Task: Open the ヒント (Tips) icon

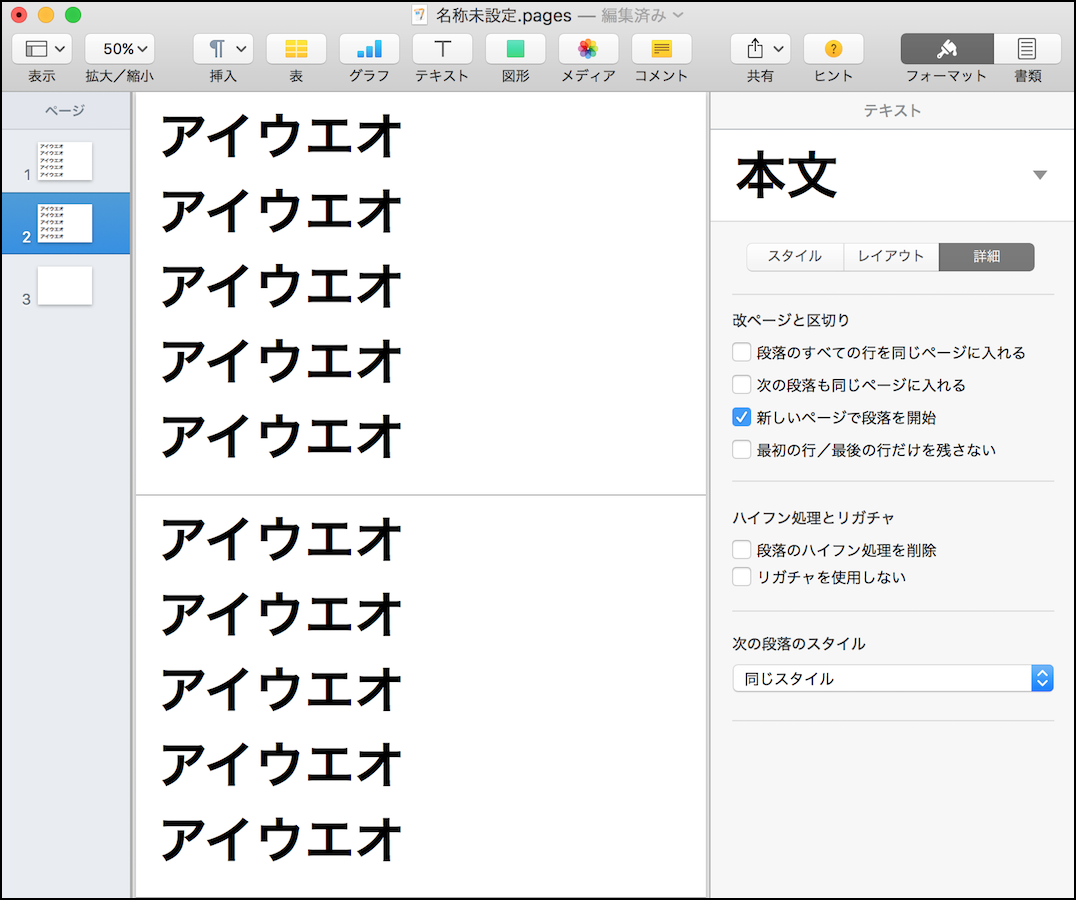Action: coord(833,49)
